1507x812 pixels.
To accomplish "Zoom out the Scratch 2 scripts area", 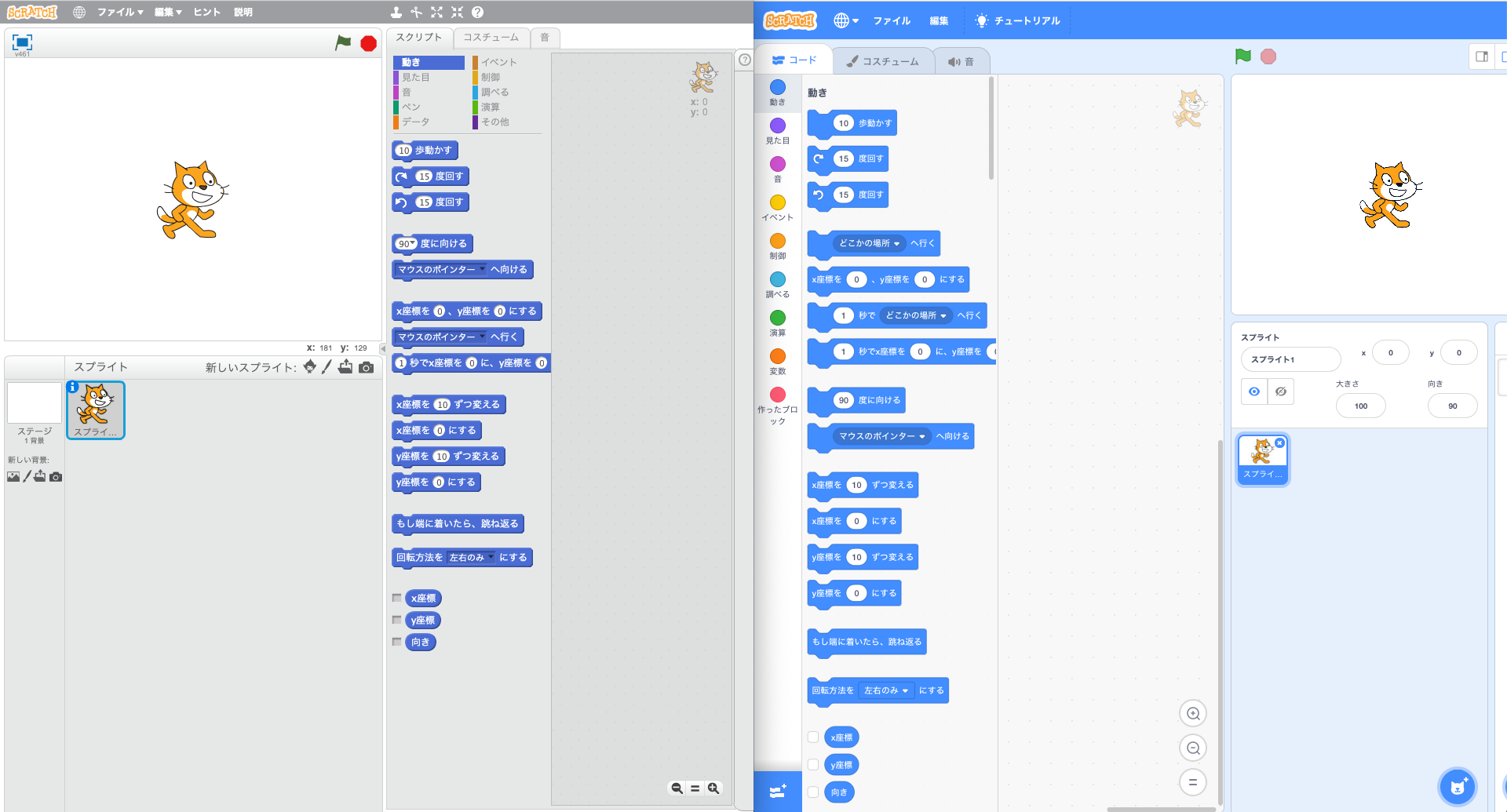I will coord(677,788).
